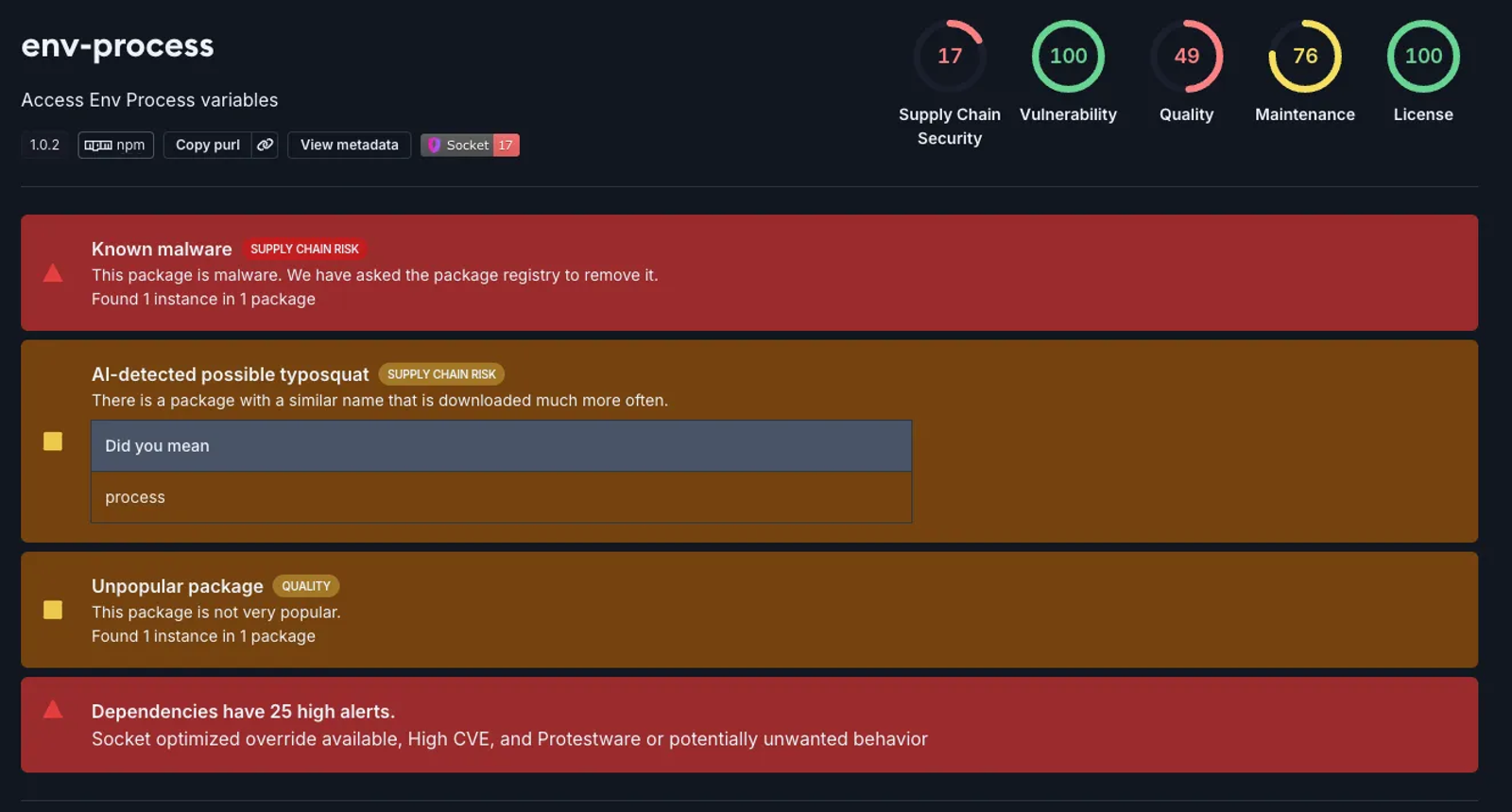Click the Supply Chain Security label
This screenshot has height=812, width=1512.
pyautogui.click(x=950, y=127)
